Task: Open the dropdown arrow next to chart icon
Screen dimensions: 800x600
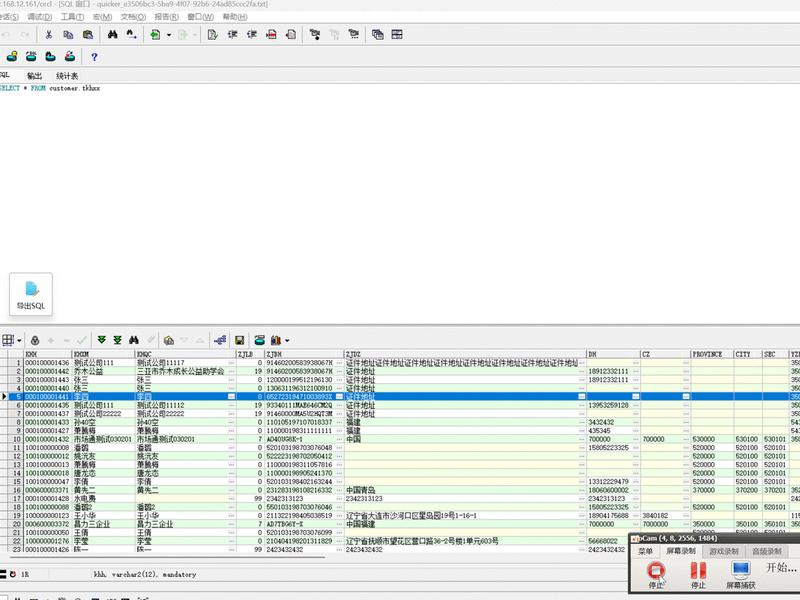Action: tap(287, 341)
